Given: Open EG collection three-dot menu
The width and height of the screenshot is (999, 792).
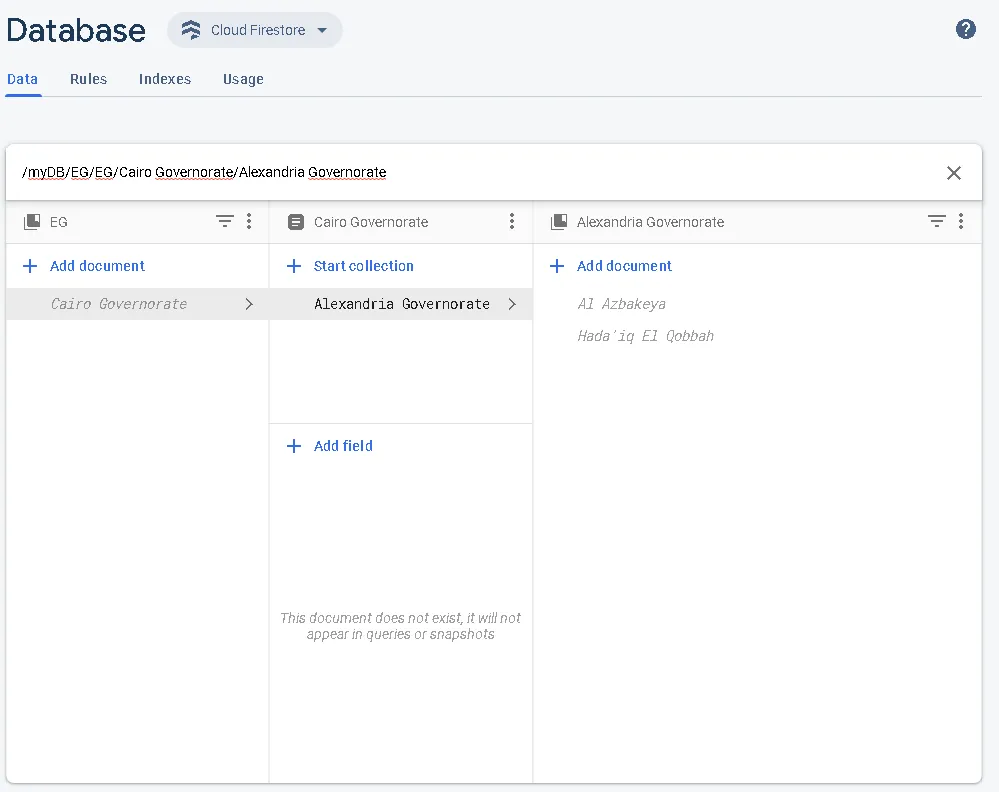Looking at the screenshot, I should [249, 222].
